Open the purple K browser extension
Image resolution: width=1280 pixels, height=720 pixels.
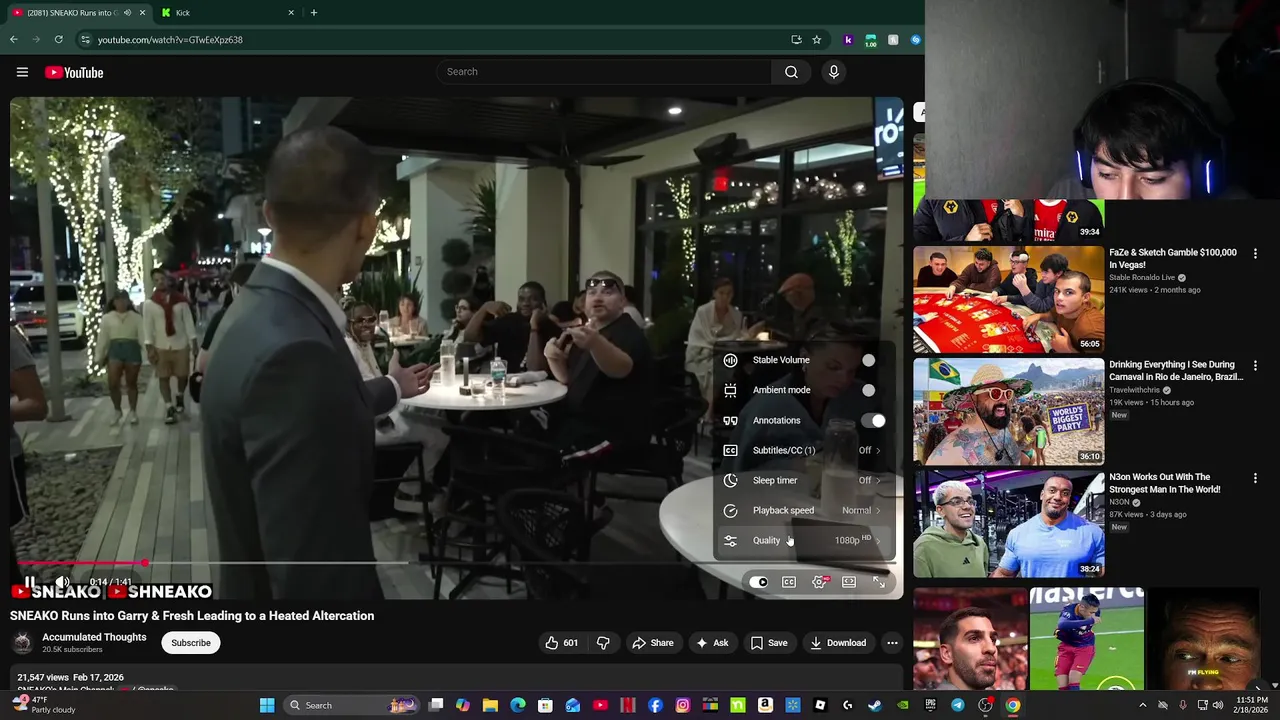point(848,40)
